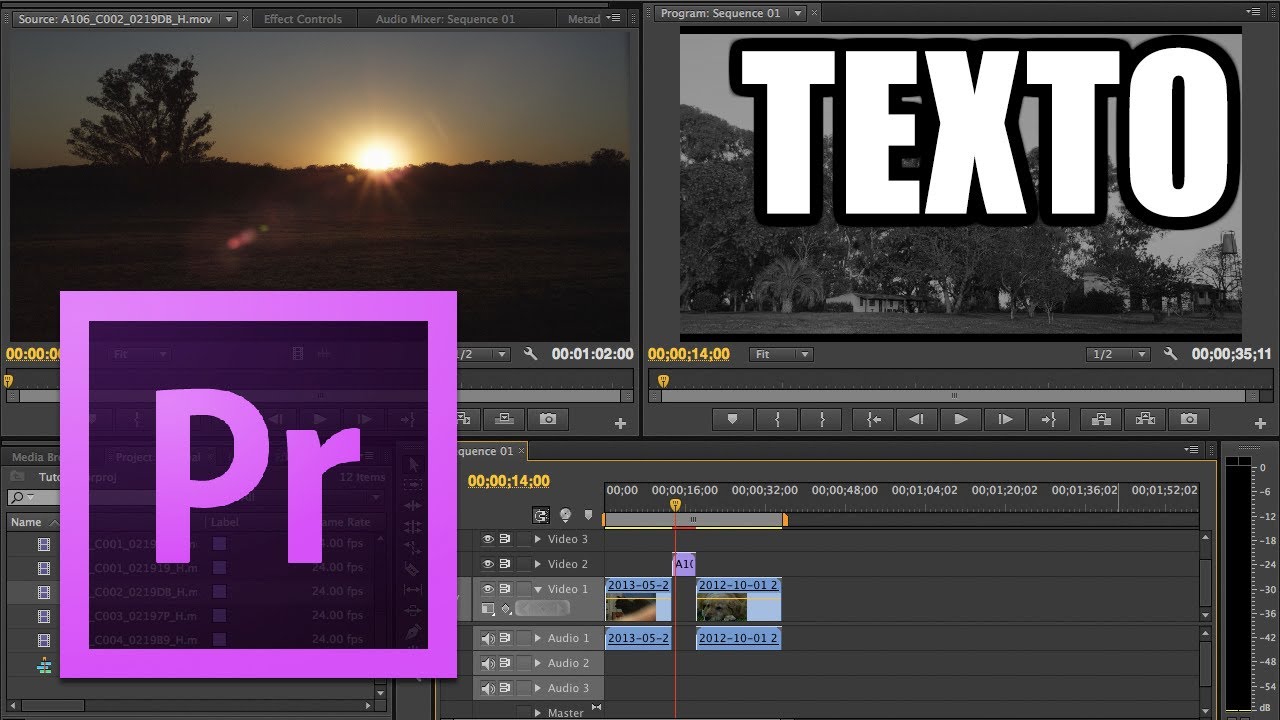Click Show Keyframes icon under Video 1
The height and width of the screenshot is (720, 1280).
pos(506,609)
